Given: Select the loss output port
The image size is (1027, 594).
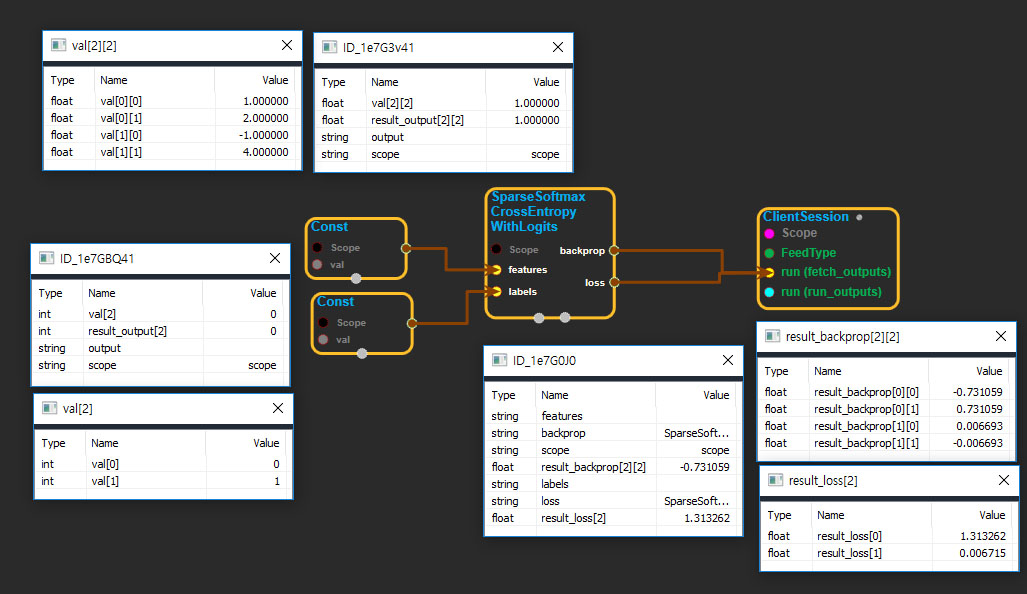Looking at the screenshot, I should pyautogui.click(x=614, y=282).
